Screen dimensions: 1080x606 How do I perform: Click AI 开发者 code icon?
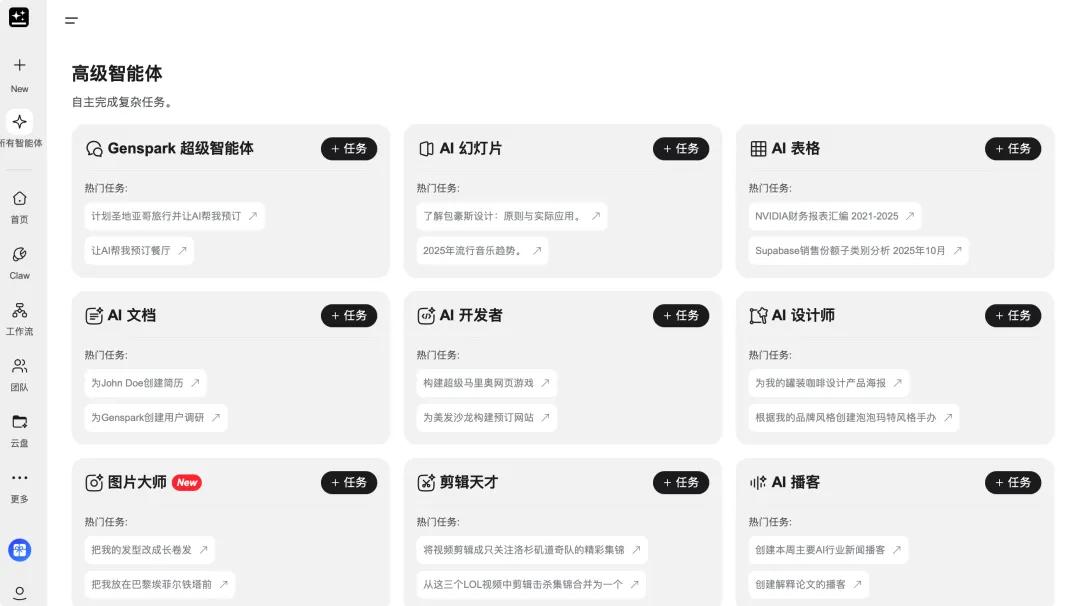click(426, 315)
